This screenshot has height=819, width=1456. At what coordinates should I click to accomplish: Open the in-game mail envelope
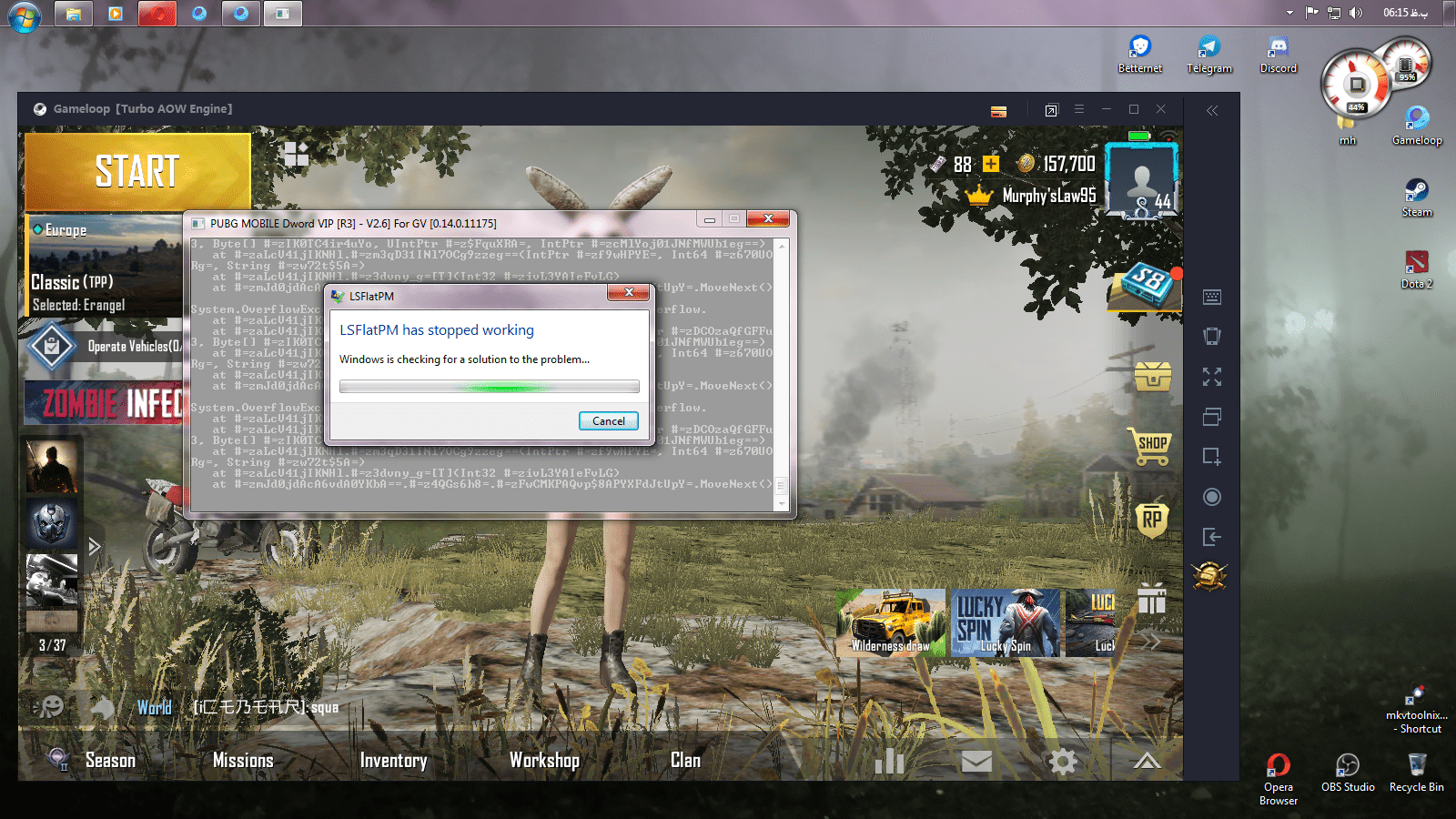coord(976,761)
